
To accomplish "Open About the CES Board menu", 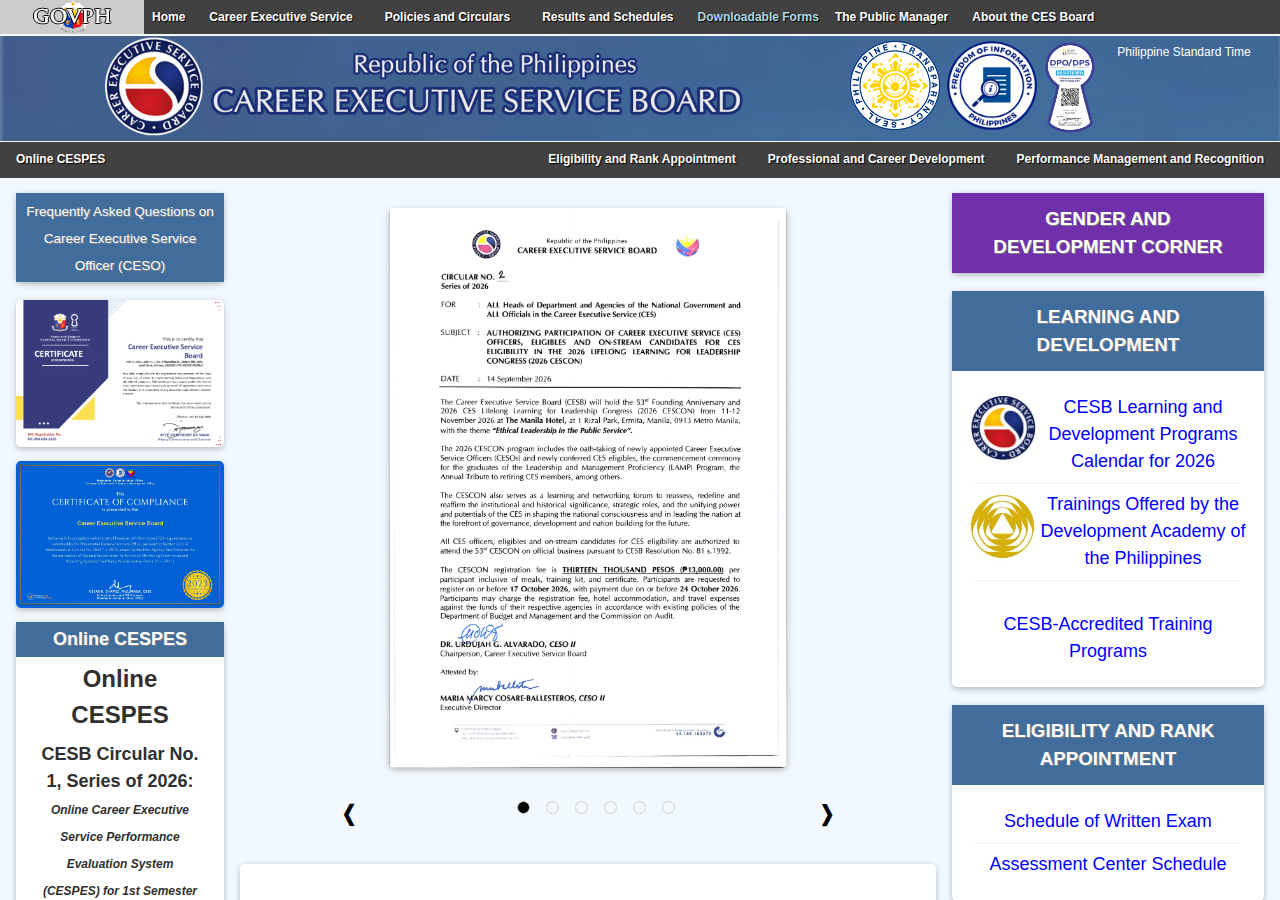I will (1033, 17).
